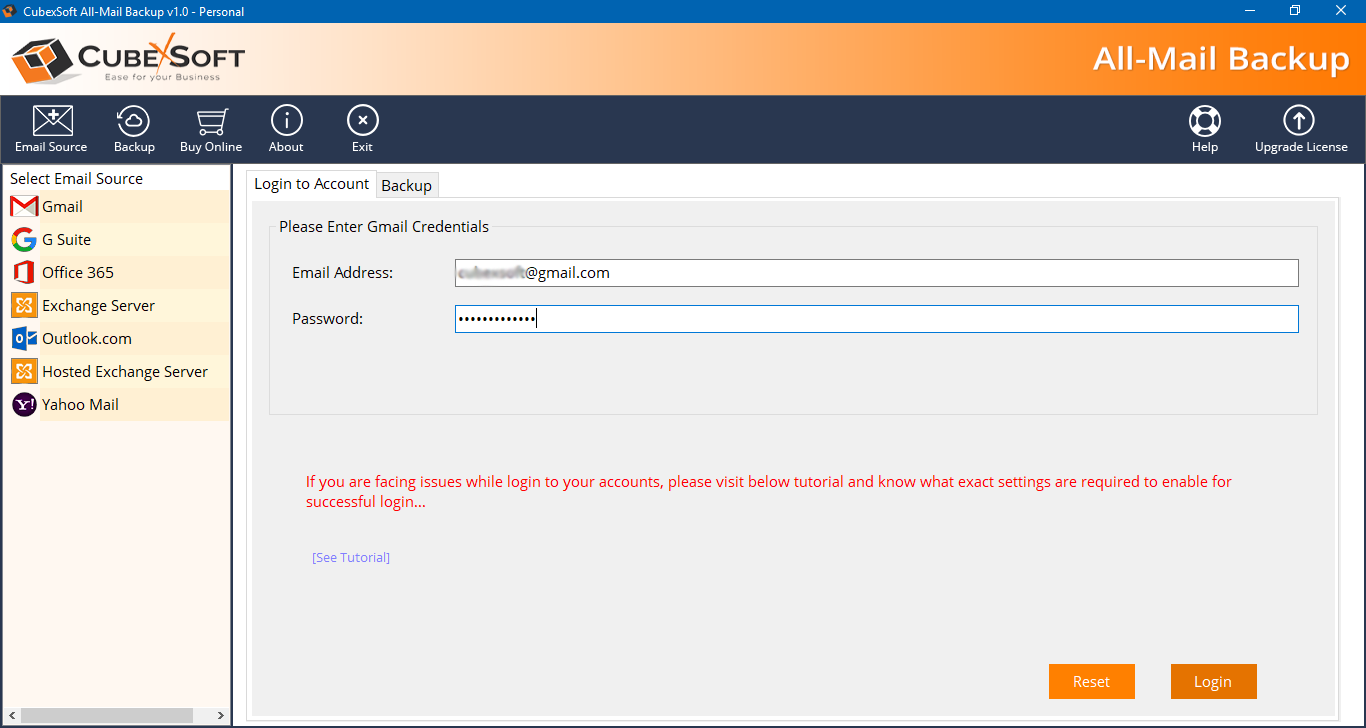Choose Hosted Exchange Server source
This screenshot has height=728, width=1366.
124,372
